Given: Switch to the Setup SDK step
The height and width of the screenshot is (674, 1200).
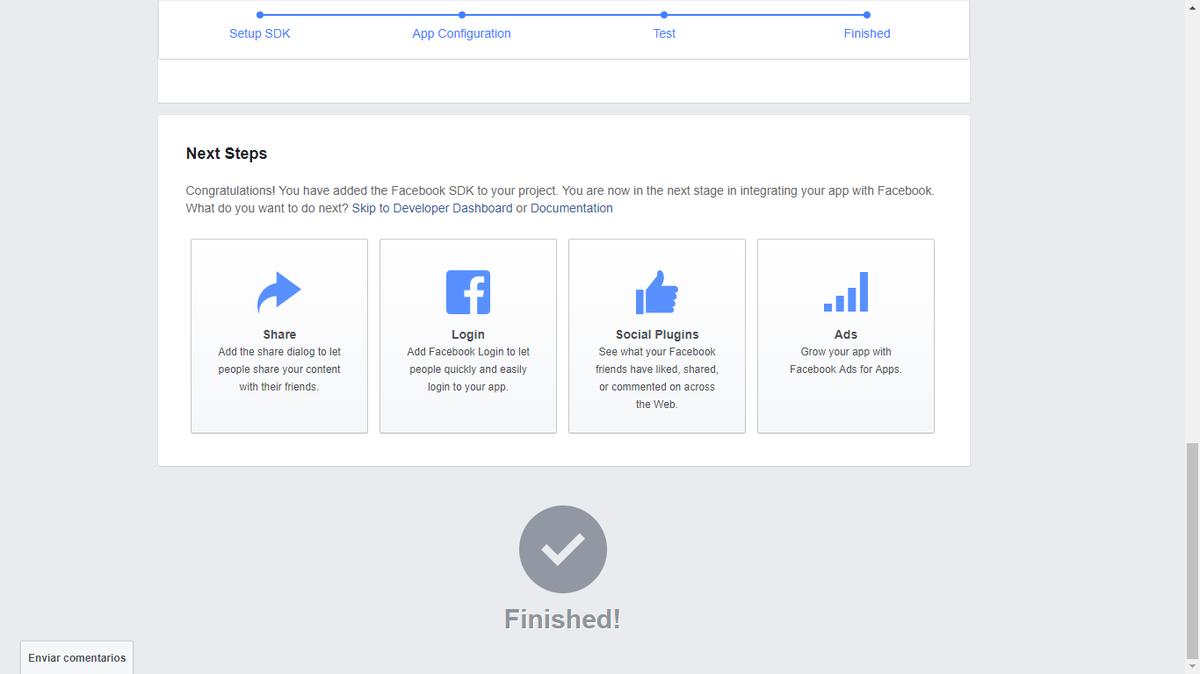Looking at the screenshot, I should click(x=259, y=33).
